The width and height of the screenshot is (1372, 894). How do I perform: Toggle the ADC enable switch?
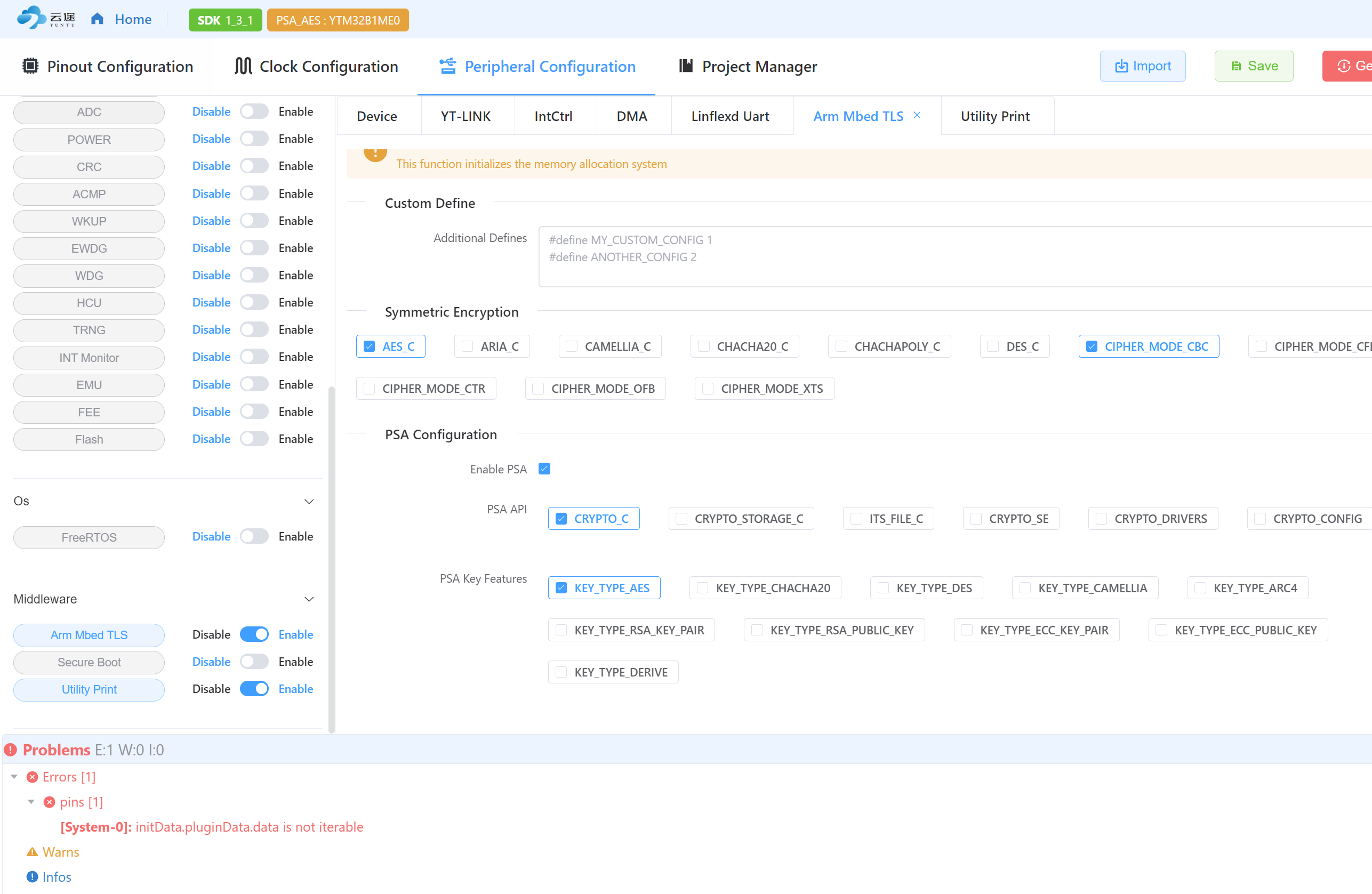[x=254, y=111]
